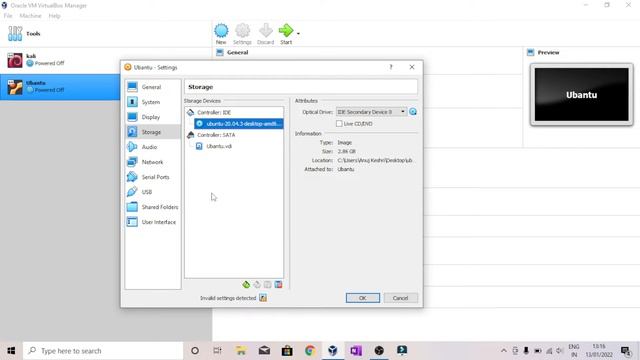
Task: Open the Audio settings category
Action: point(153,147)
